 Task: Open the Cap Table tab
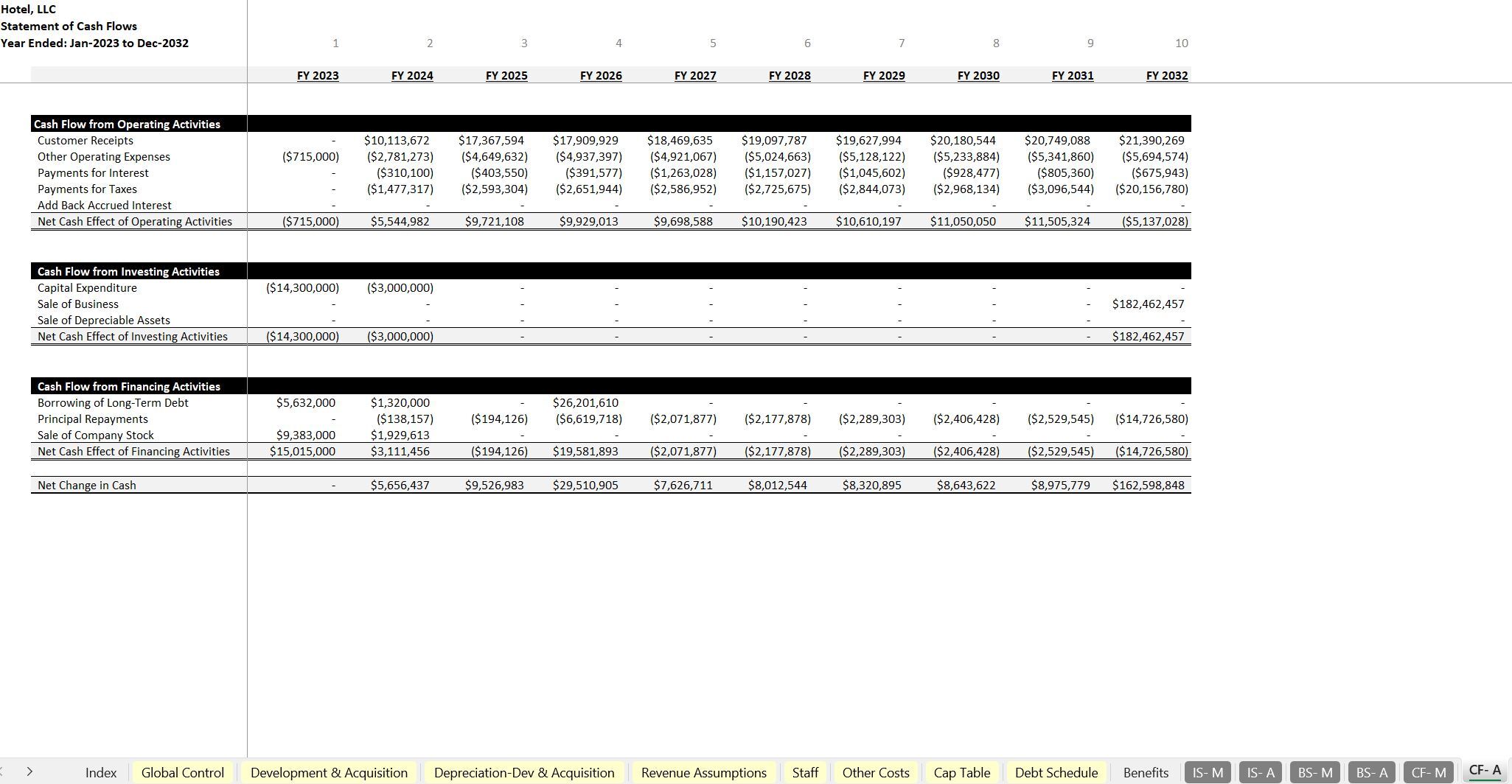point(961,772)
